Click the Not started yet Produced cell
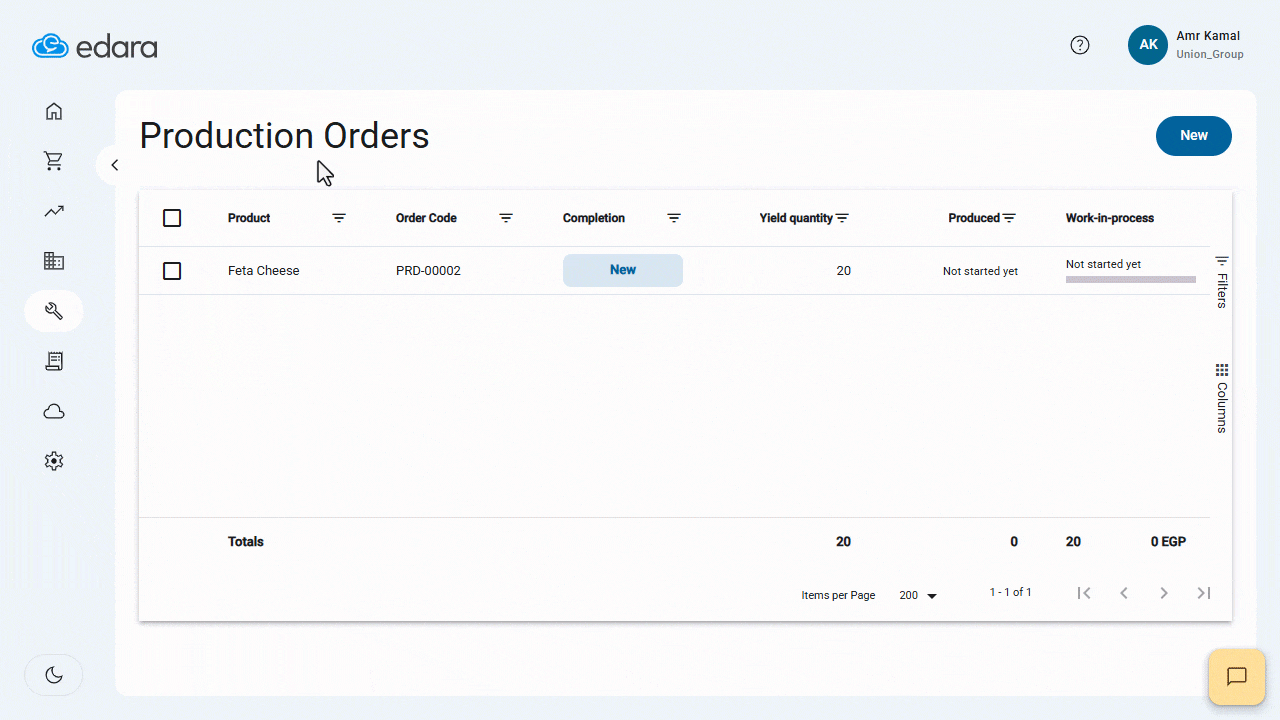Viewport: 1280px width, 720px height. (980, 271)
